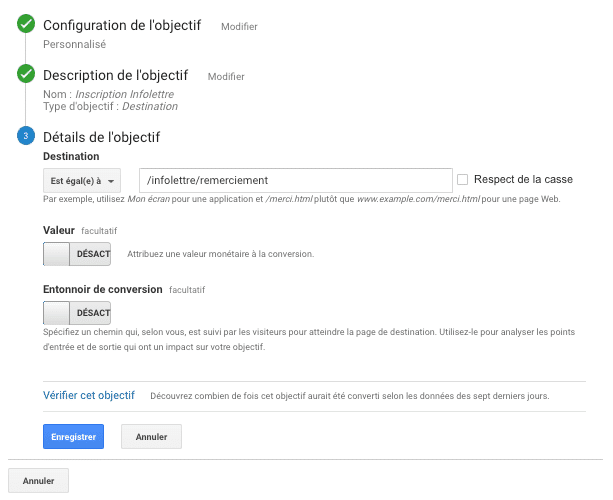The height and width of the screenshot is (500, 613).
Task: Click the Personnalisé text under Configuration
Action: [x=75, y=44]
